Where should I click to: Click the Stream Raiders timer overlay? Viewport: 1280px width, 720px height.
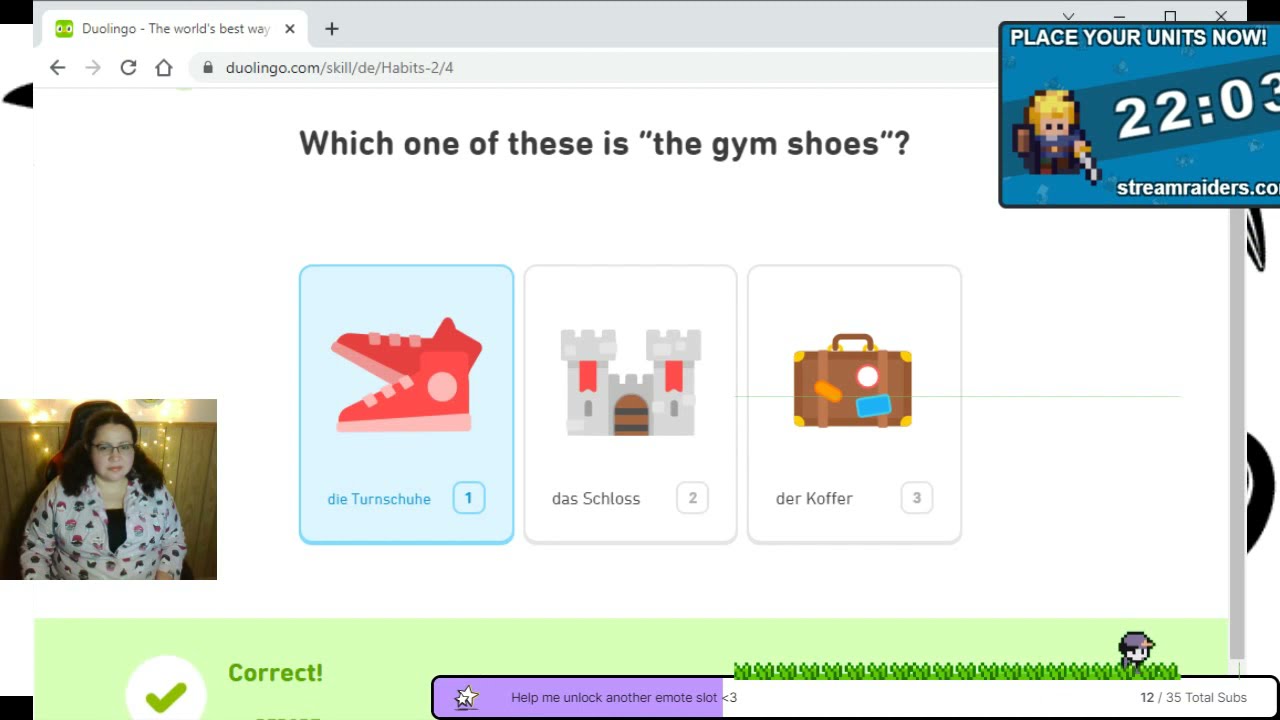click(x=1140, y=114)
